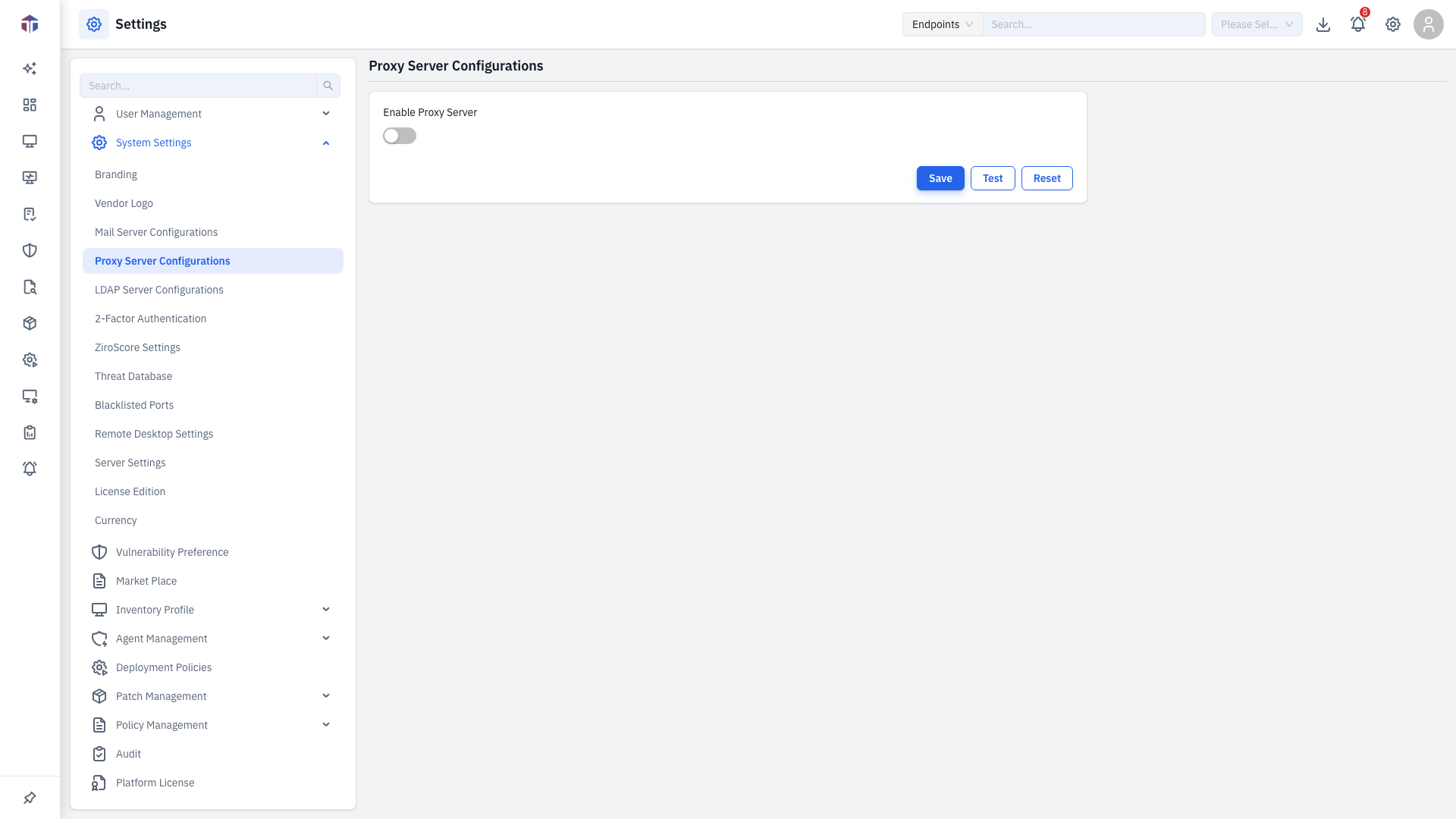The height and width of the screenshot is (819, 1456).
Task: Open Vulnerability Preference label
Action: (x=172, y=552)
